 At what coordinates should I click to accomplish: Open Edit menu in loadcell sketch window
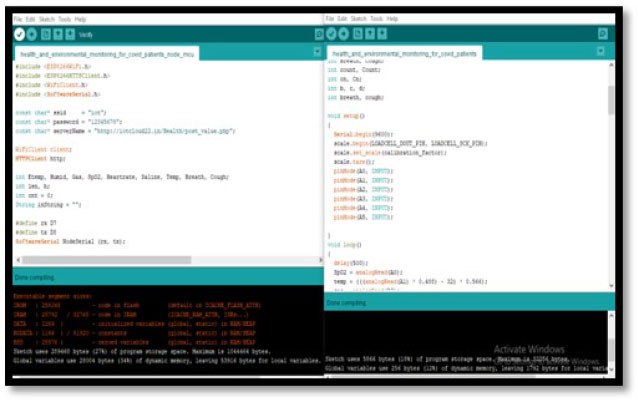pos(341,19)
